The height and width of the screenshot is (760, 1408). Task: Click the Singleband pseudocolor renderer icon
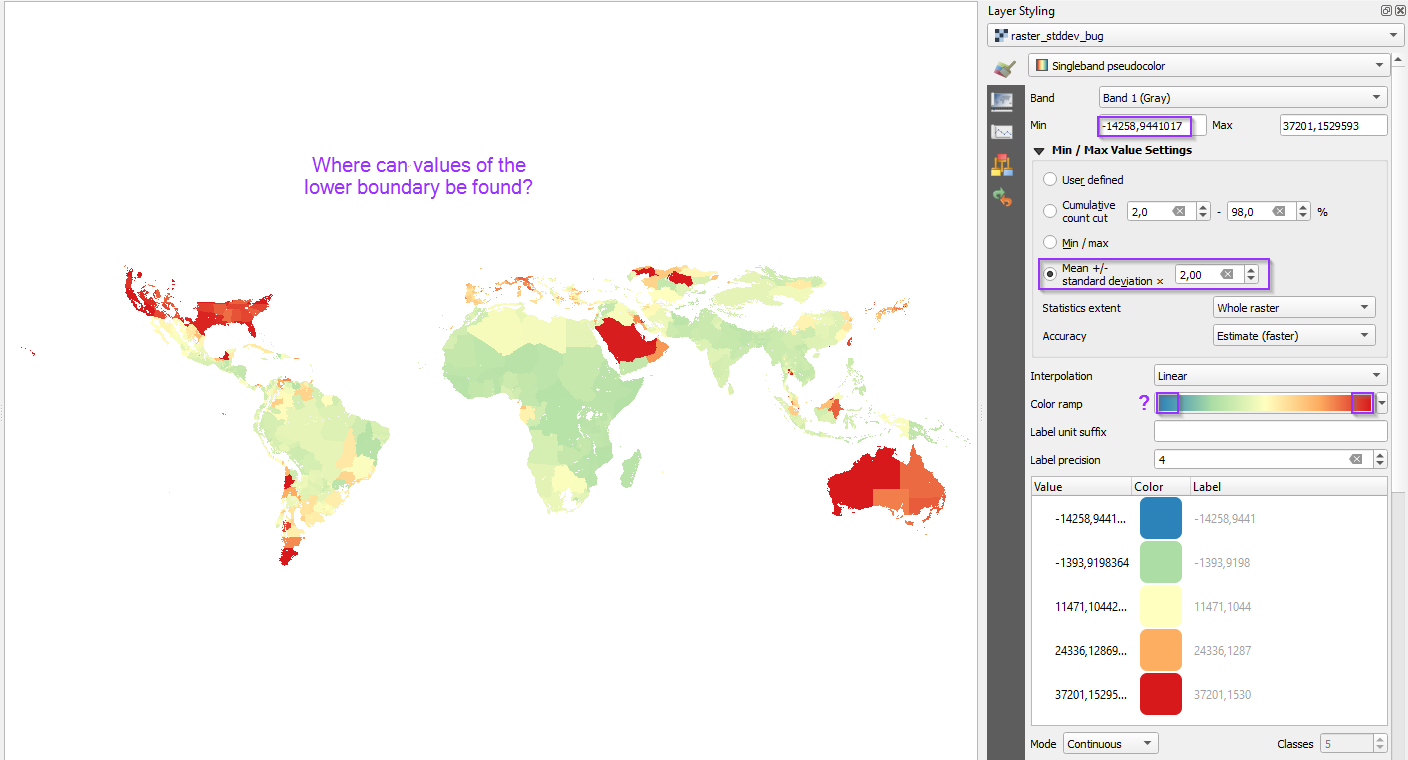click(1042, 64)
